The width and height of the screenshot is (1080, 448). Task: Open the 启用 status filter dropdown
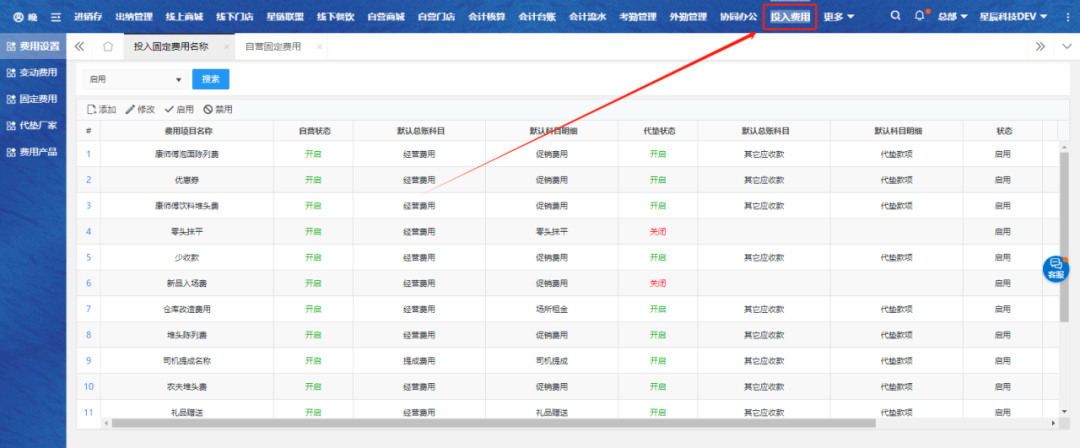(x=135, y=79)
